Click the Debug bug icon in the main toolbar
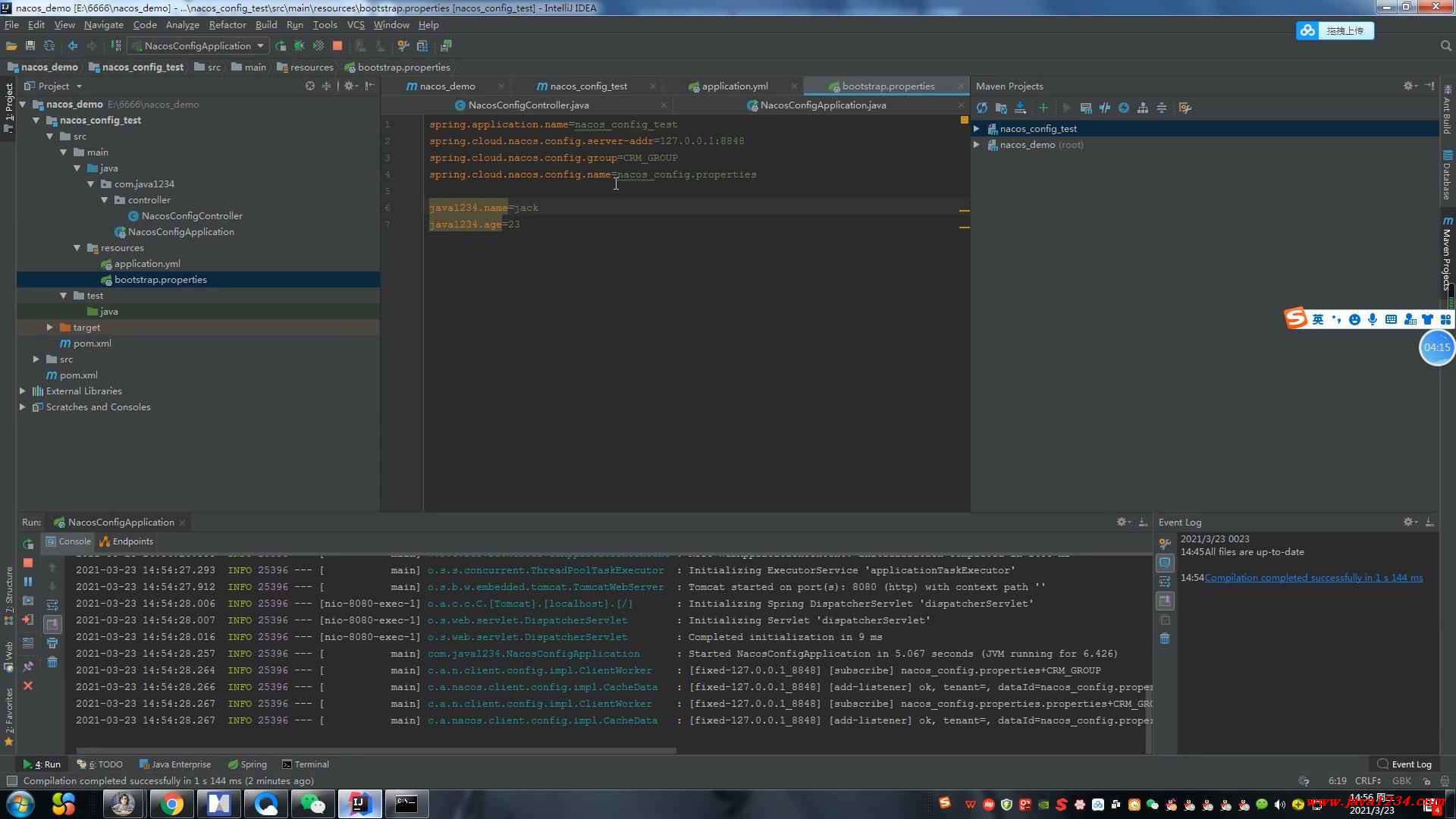Viewport: 1456px width, 819px height. click(x=300, y=46)
